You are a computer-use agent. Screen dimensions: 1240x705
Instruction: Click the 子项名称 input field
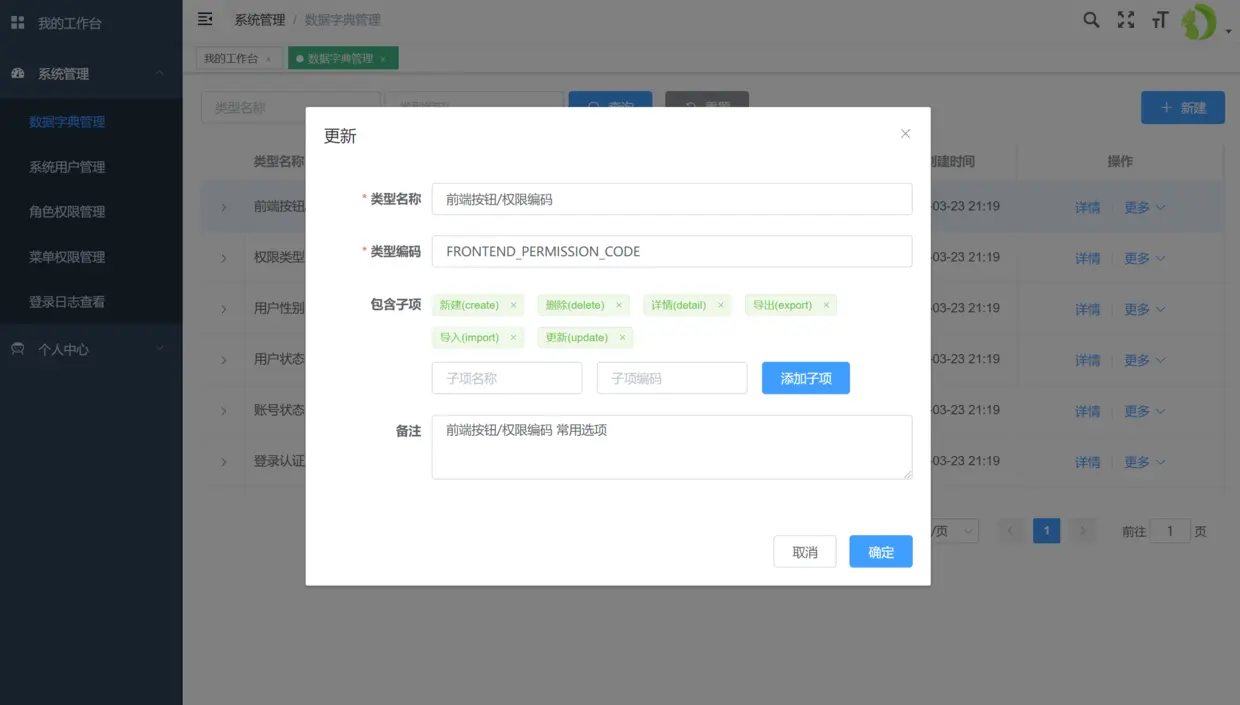click(506, 378)
